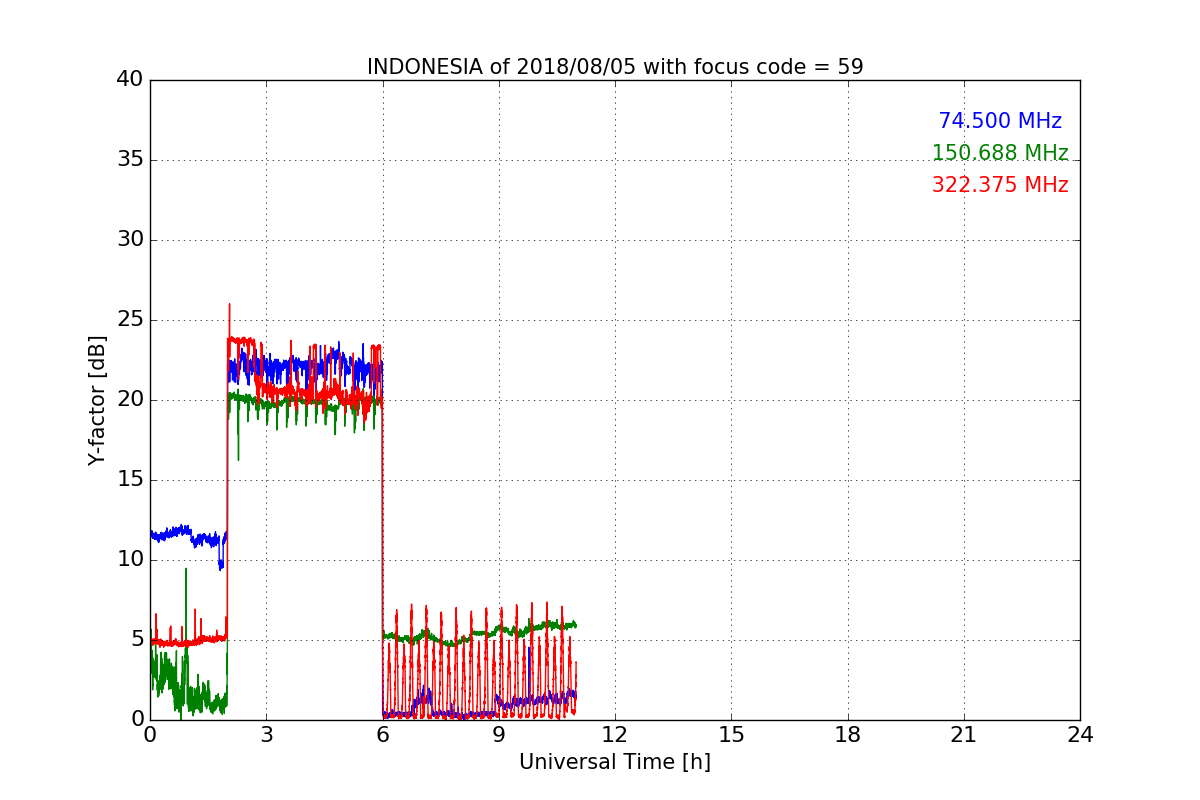Click x-axis tick label 18
Screen dimensions: 1200x800
[x=848, y=735]
